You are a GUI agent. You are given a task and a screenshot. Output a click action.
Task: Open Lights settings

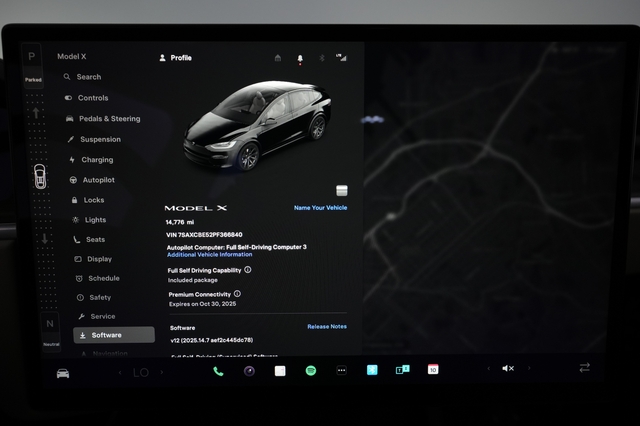89,220
